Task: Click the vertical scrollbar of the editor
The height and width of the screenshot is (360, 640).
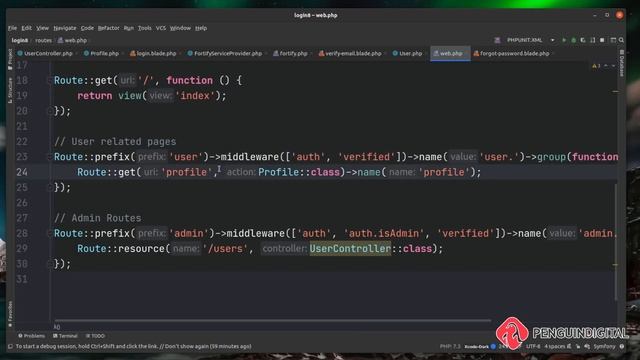Action: click(615, 242)
